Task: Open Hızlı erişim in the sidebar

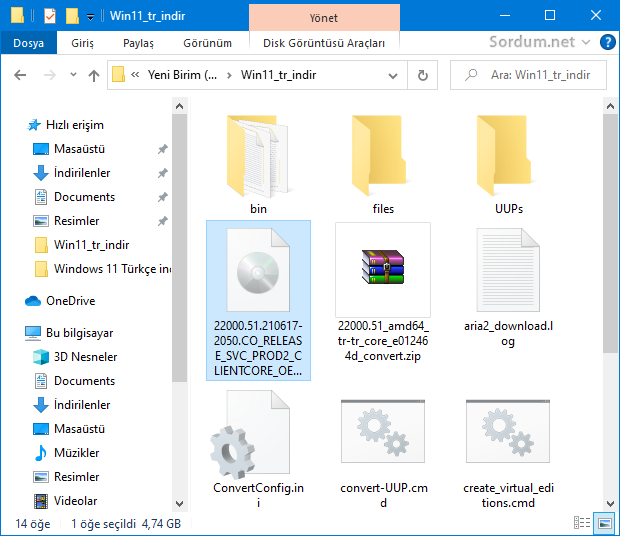Action: point(66,125)
